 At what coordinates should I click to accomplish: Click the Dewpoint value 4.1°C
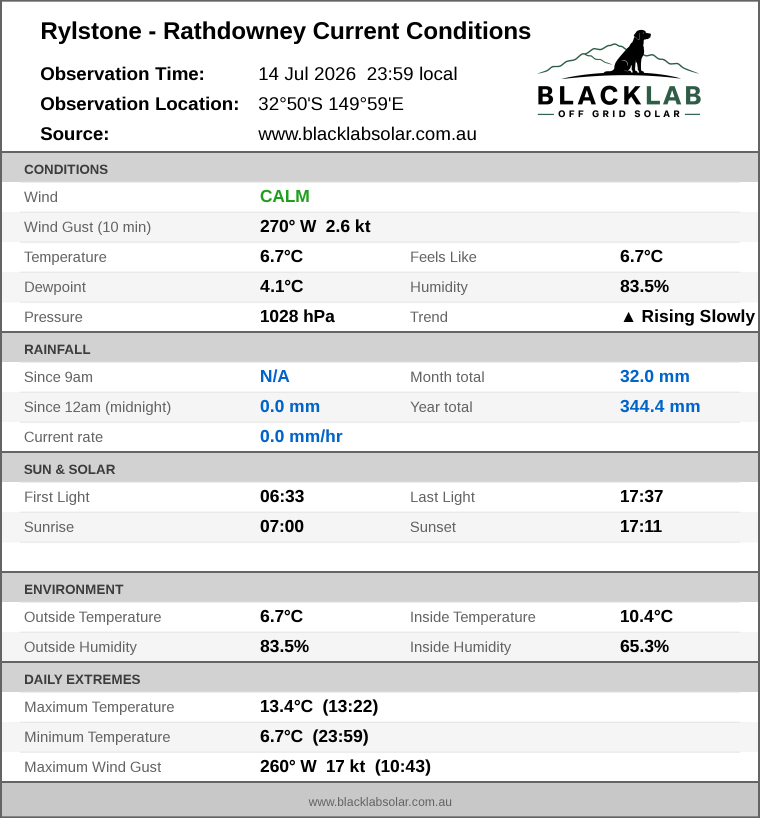coord(282,286)
